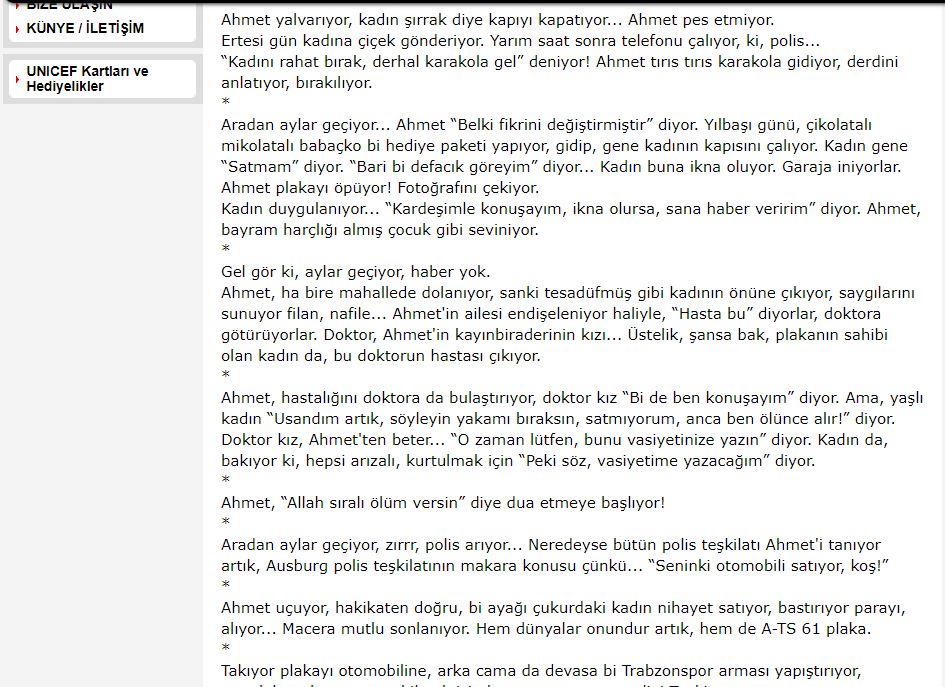The height and width of the screenshot is (687, 945).
Task: Click the line starting "Ahmet, hastalığını doktora da bulaştırıyor"
Action: 572,398
